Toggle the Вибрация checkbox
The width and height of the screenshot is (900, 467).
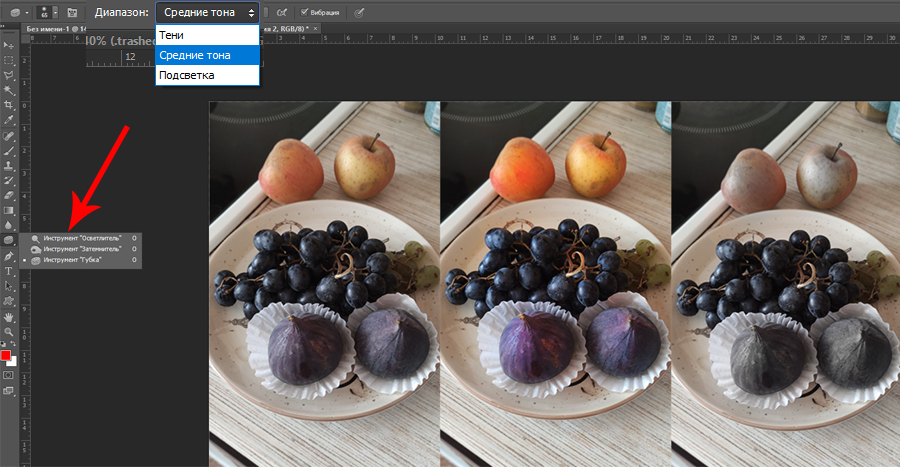tap(305, 12)
